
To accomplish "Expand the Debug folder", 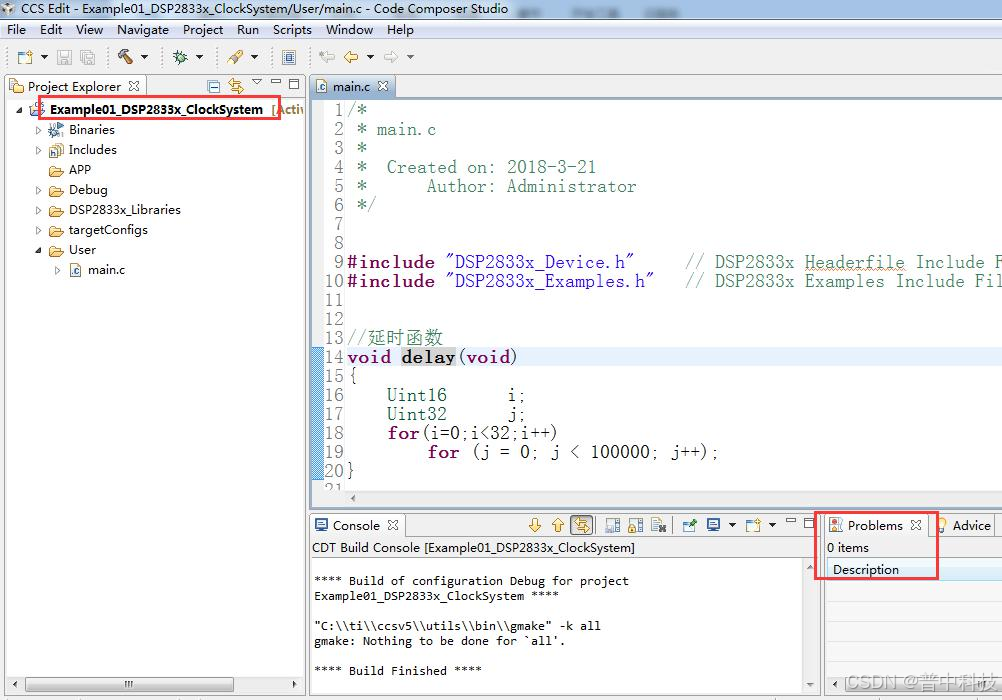I will point(38,191).
